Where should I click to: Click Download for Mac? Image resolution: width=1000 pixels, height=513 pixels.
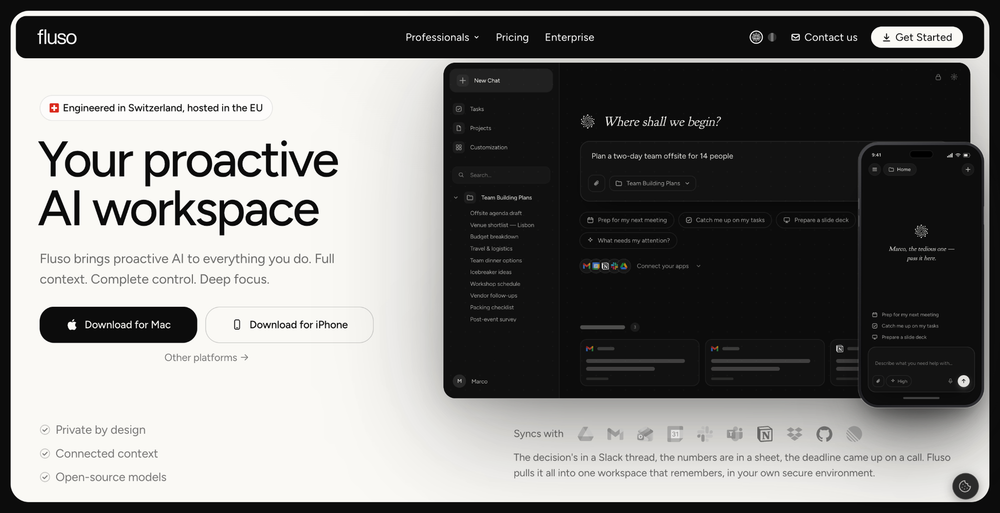tap(118, 325)
